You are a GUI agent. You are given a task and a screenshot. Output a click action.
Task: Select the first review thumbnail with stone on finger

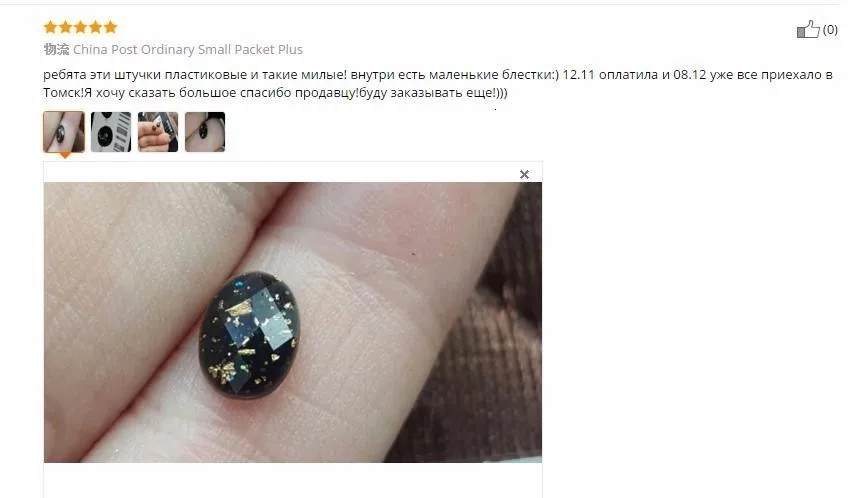point(64,132)
